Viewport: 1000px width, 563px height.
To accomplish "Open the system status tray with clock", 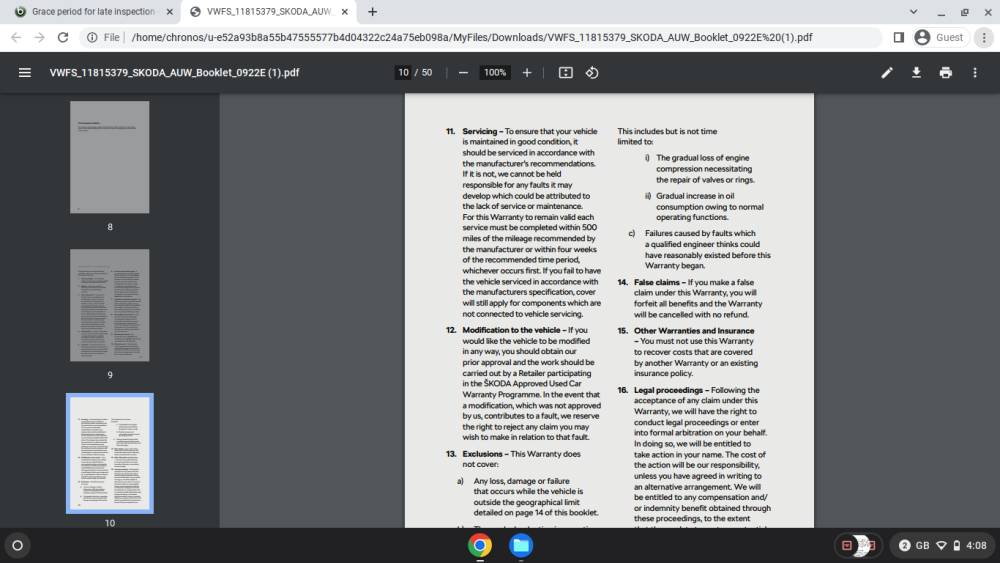I will pyautogui.click(x=943, y=545).
